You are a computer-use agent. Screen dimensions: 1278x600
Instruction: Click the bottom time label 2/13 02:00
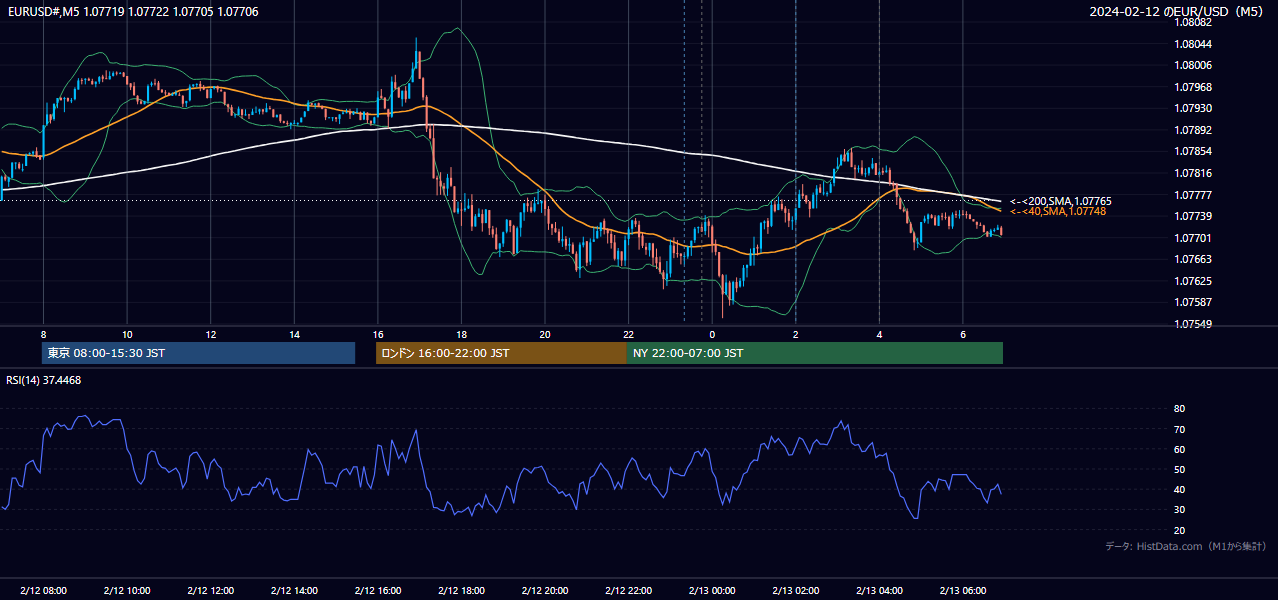point(795,591)
